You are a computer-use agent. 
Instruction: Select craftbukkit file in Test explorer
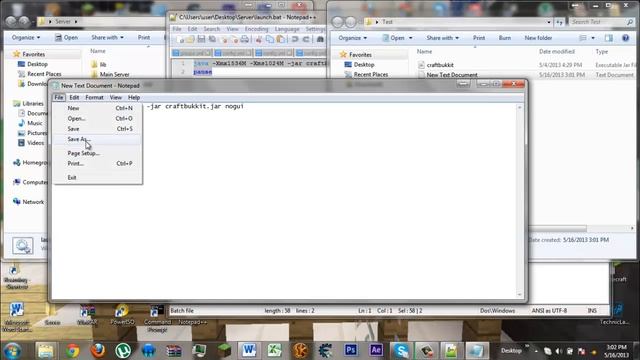(x=440, y=65)
